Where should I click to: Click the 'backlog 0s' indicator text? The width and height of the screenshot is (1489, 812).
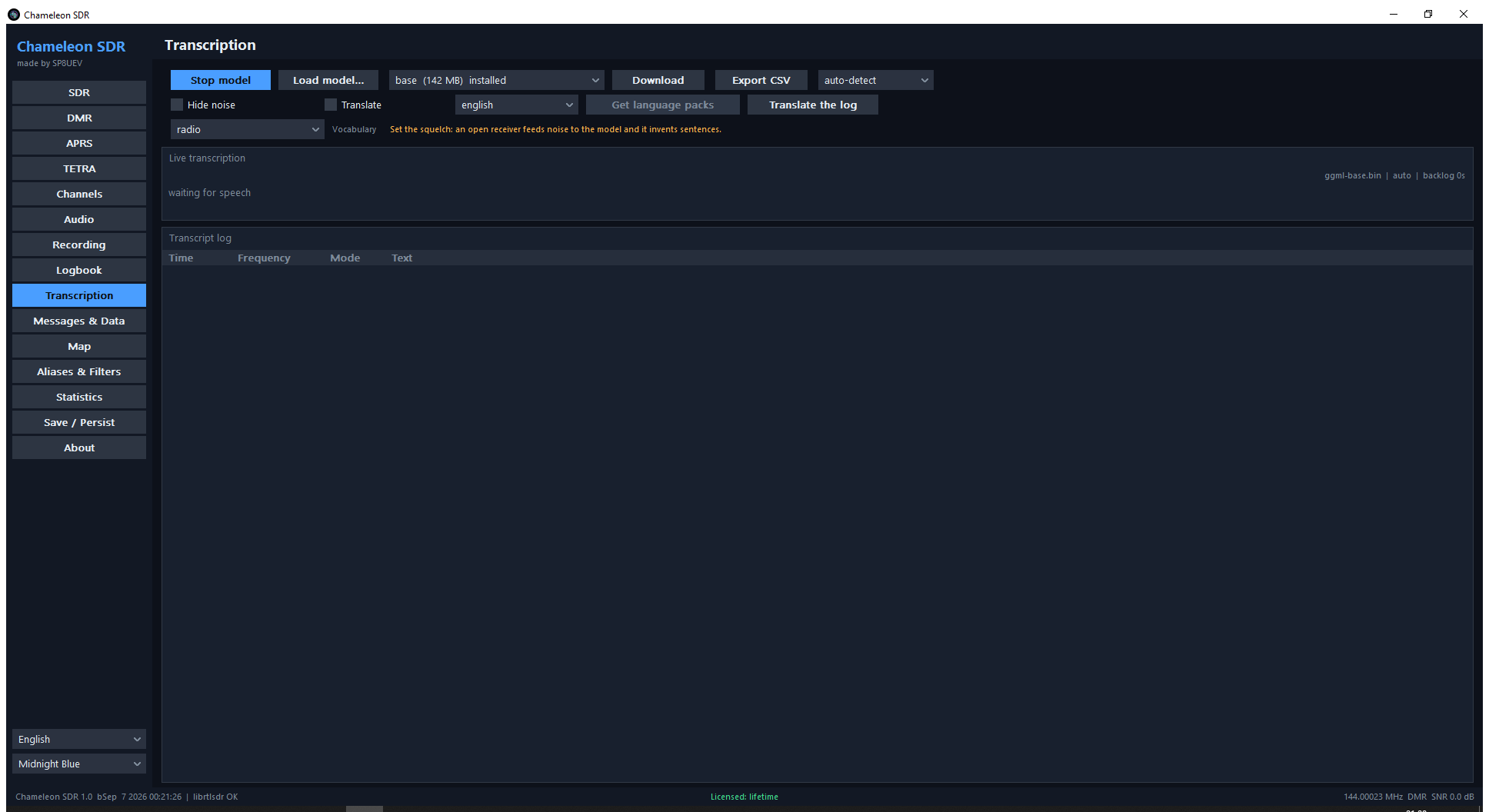[x=1444, y=175]
